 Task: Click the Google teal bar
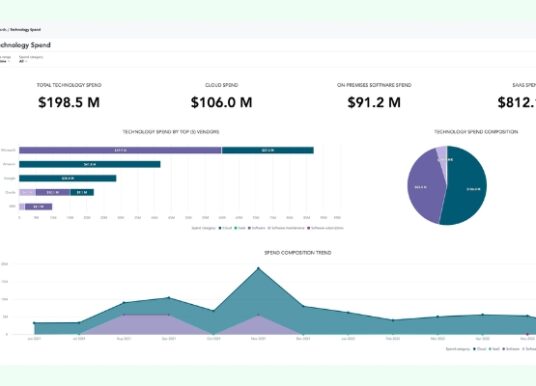(68, 178)
